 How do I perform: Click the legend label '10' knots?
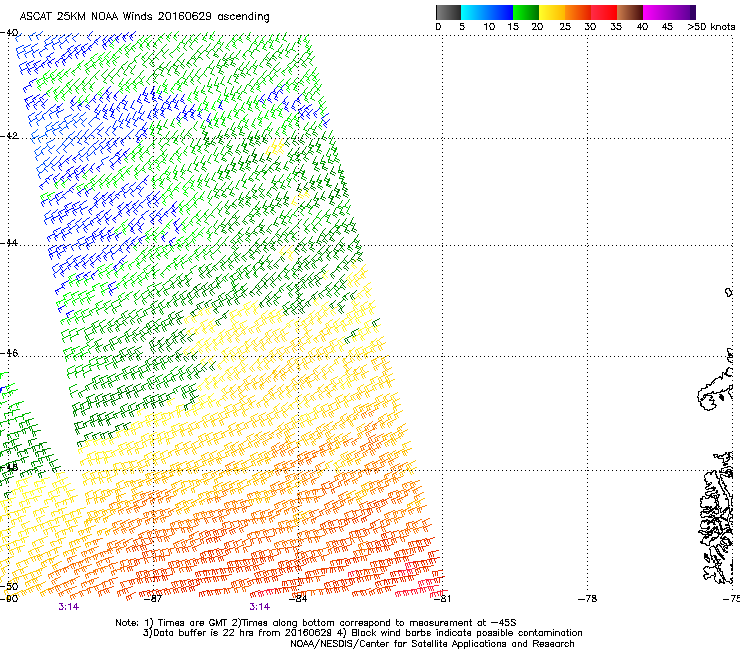click(x=489, y=27)
